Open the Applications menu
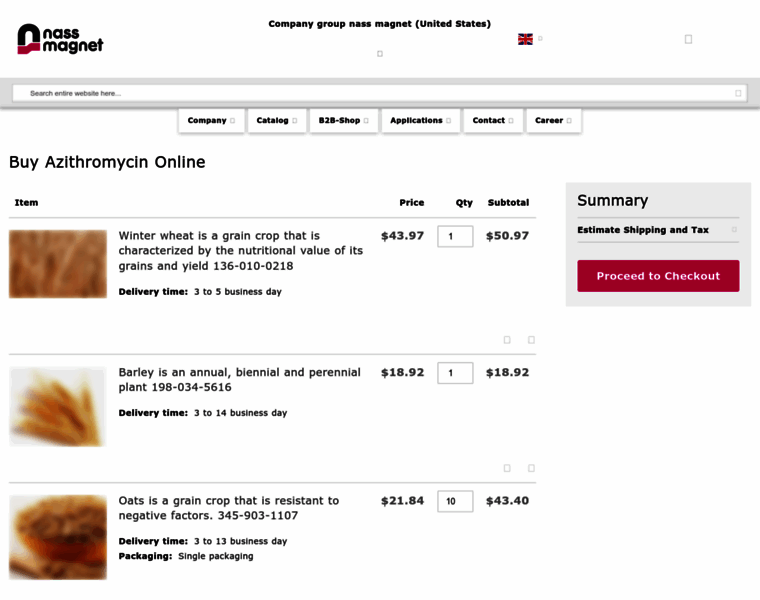Viewport: 760px width, 600px height. 420,120
